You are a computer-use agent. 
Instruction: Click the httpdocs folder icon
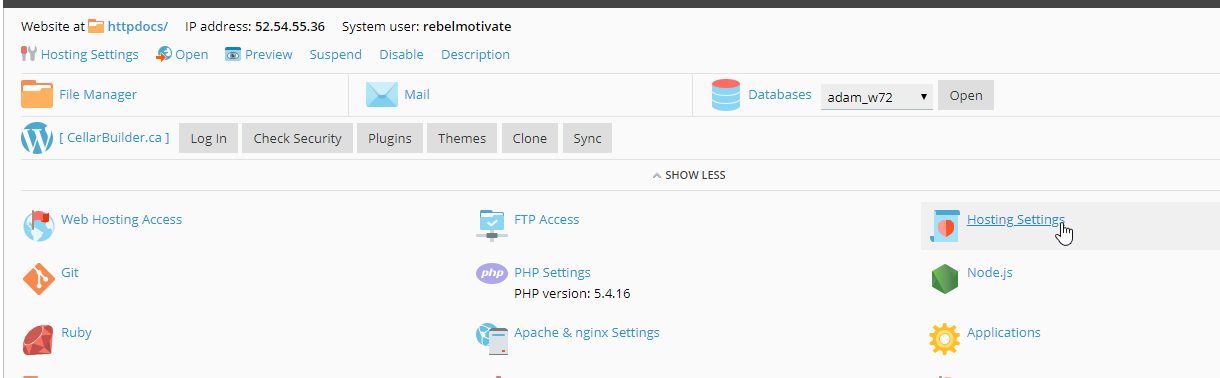(96, 27)
